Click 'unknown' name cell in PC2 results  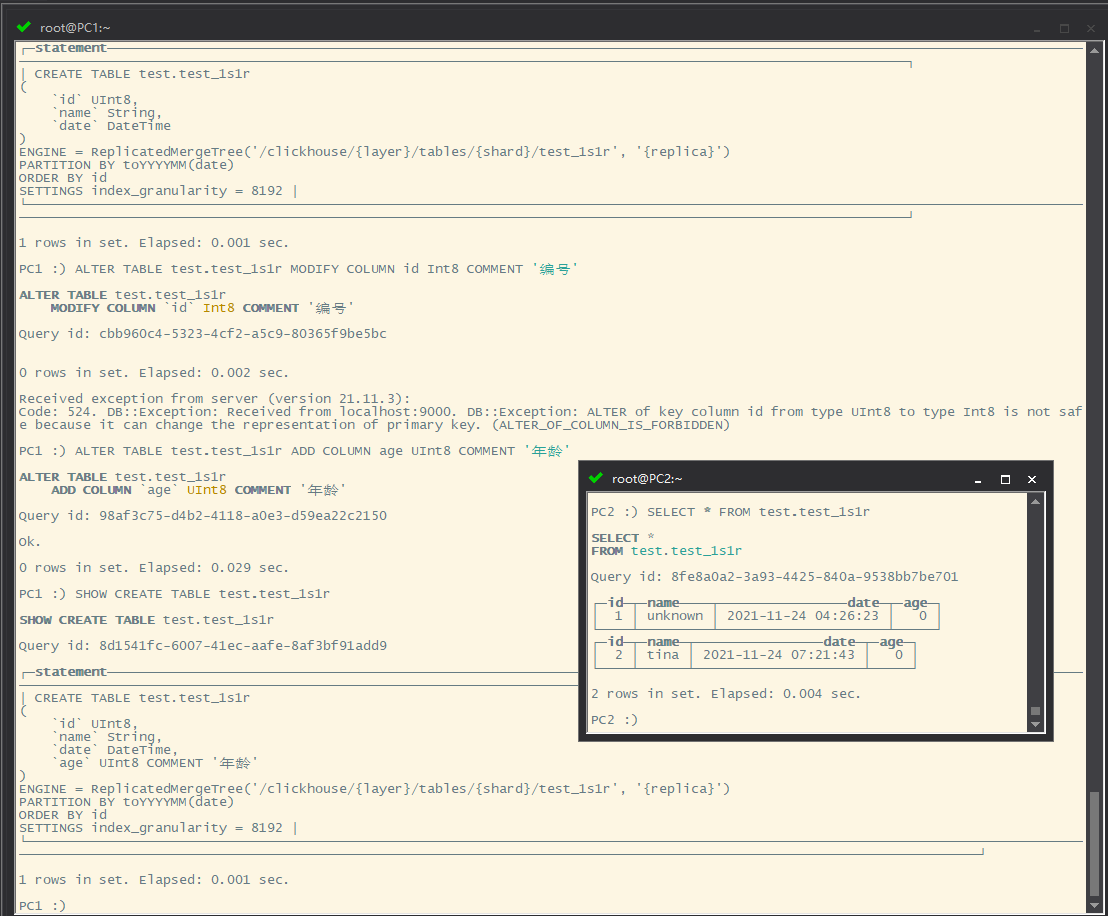coord(675,616)
